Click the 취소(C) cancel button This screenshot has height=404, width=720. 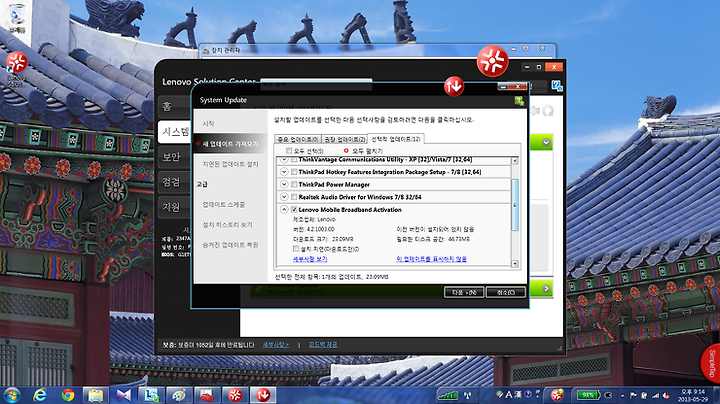pyautogui.click(x=506, y=292)
